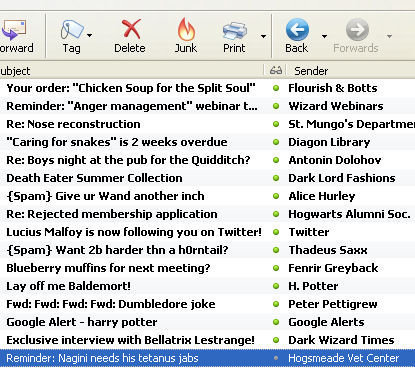Open the Forwards history dropdown arrow
415x369 pixels.
coord(389,36)
